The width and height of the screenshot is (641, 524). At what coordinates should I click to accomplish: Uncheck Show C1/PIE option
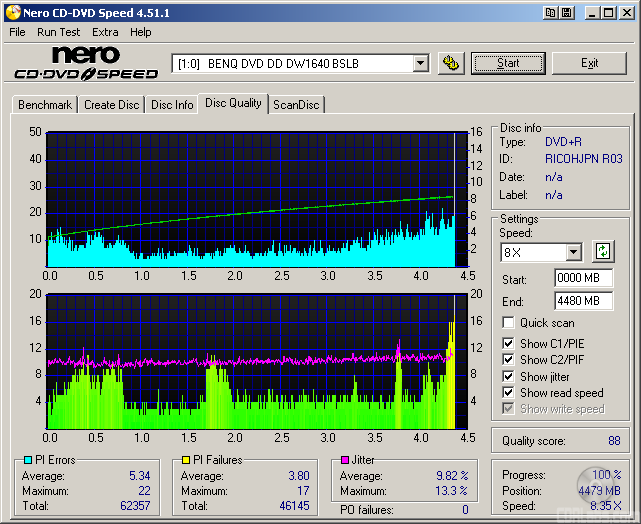[x=509, y=344]
